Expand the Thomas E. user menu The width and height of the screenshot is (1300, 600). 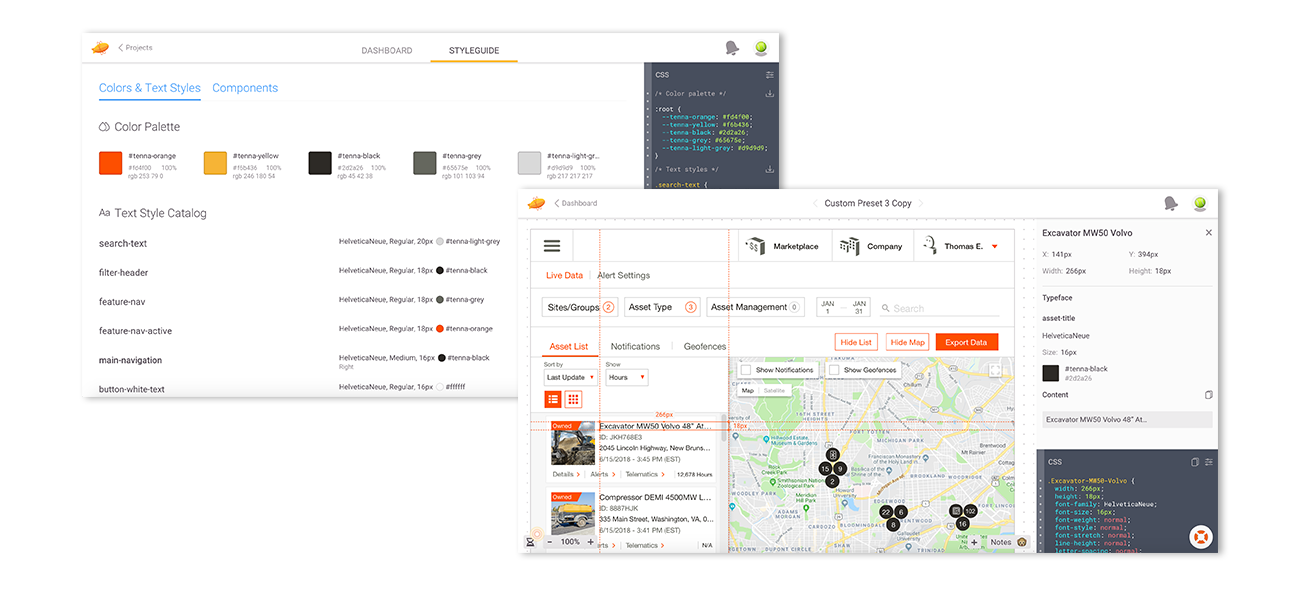pyautogui.click(x=994, y=247)
